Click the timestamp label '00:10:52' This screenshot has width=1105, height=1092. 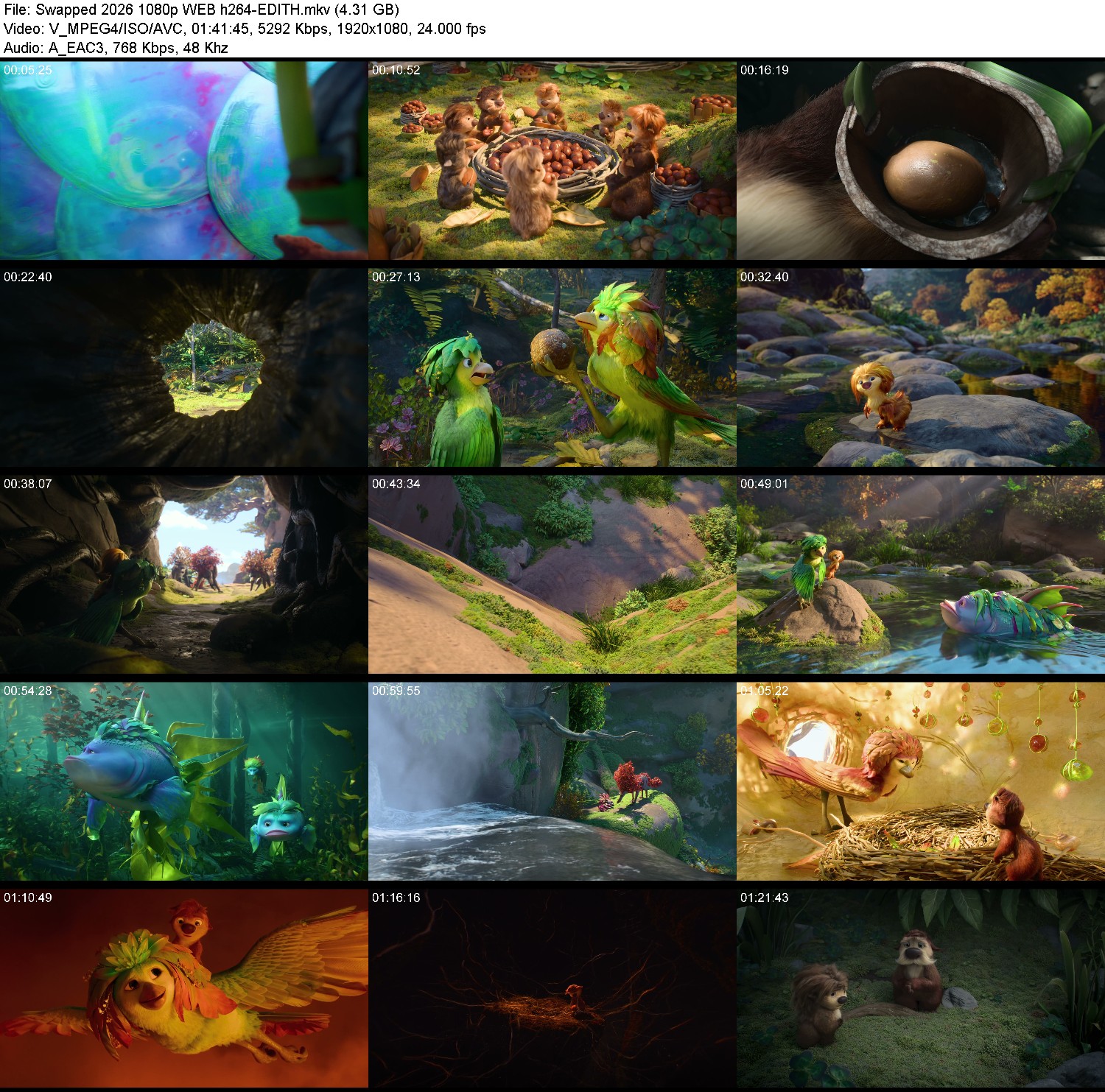[396, 70]
